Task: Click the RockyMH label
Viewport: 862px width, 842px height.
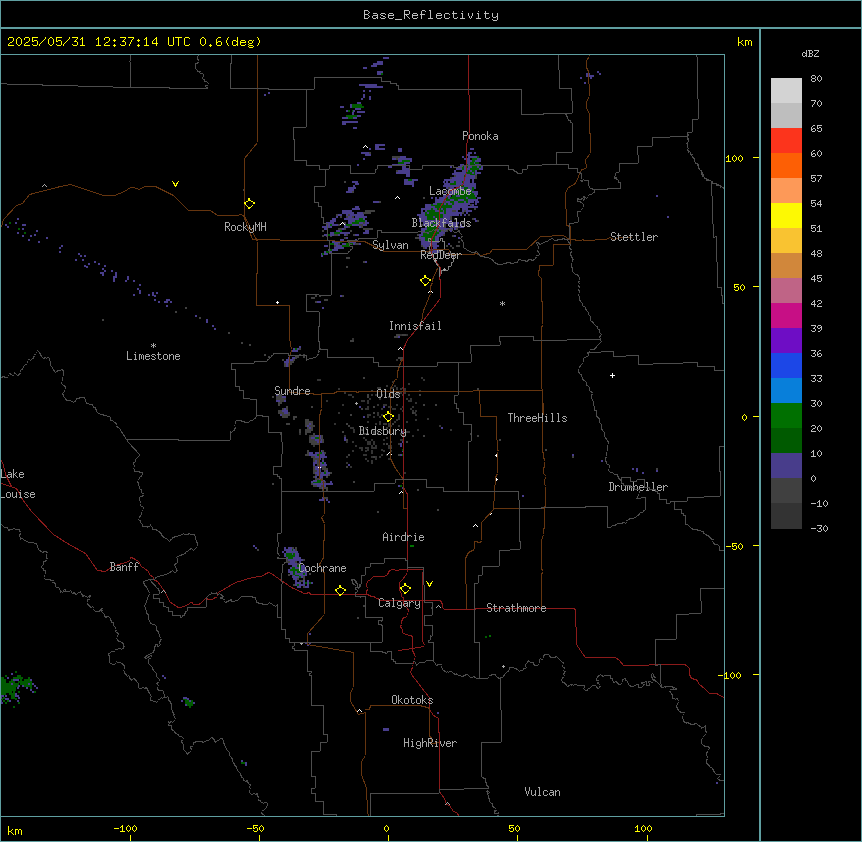Action: (x=245, y=227)
